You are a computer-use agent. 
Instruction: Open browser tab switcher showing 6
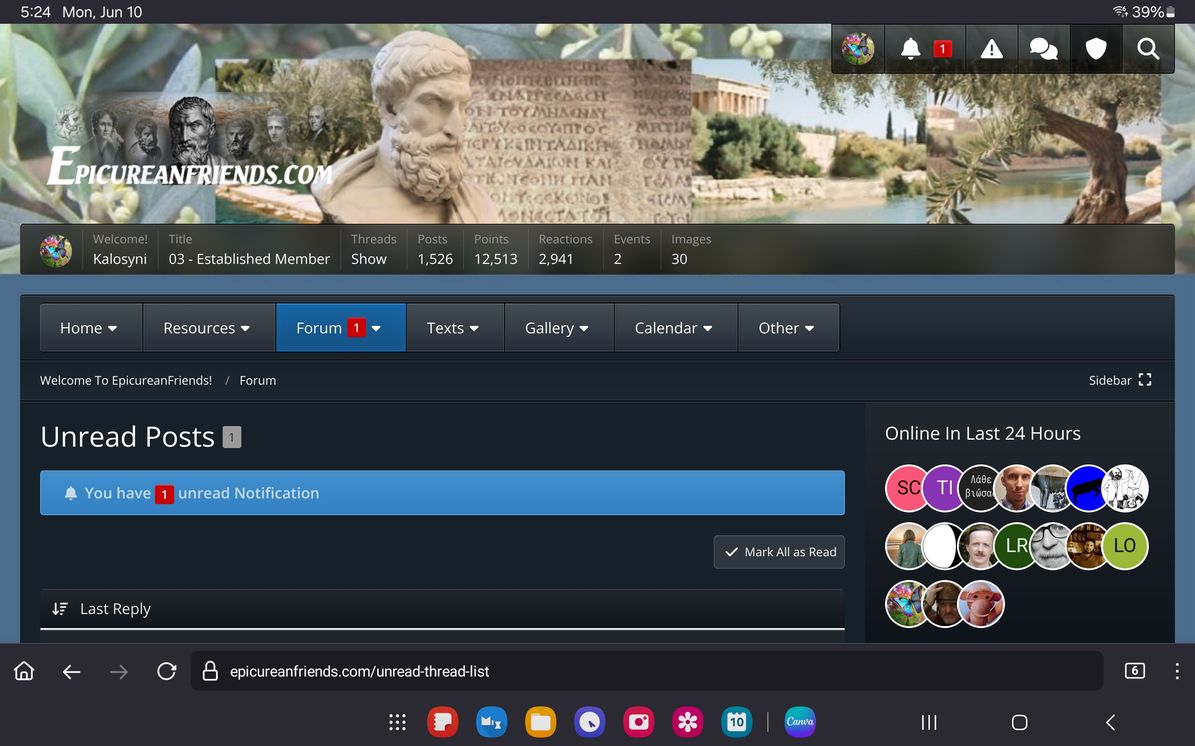pyautogui.click(x=1134, y=671)
